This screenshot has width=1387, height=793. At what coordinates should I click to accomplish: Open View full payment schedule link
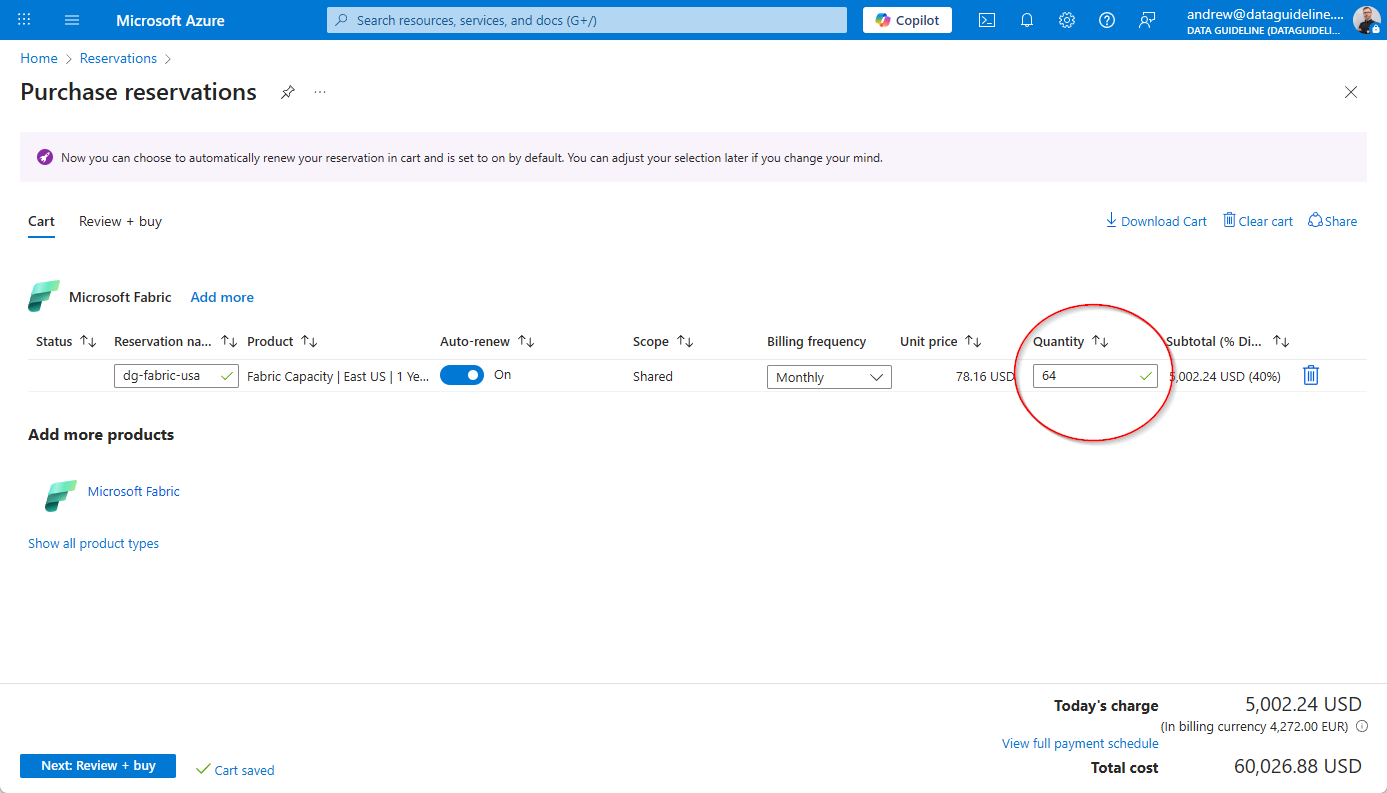point(1080,743)
